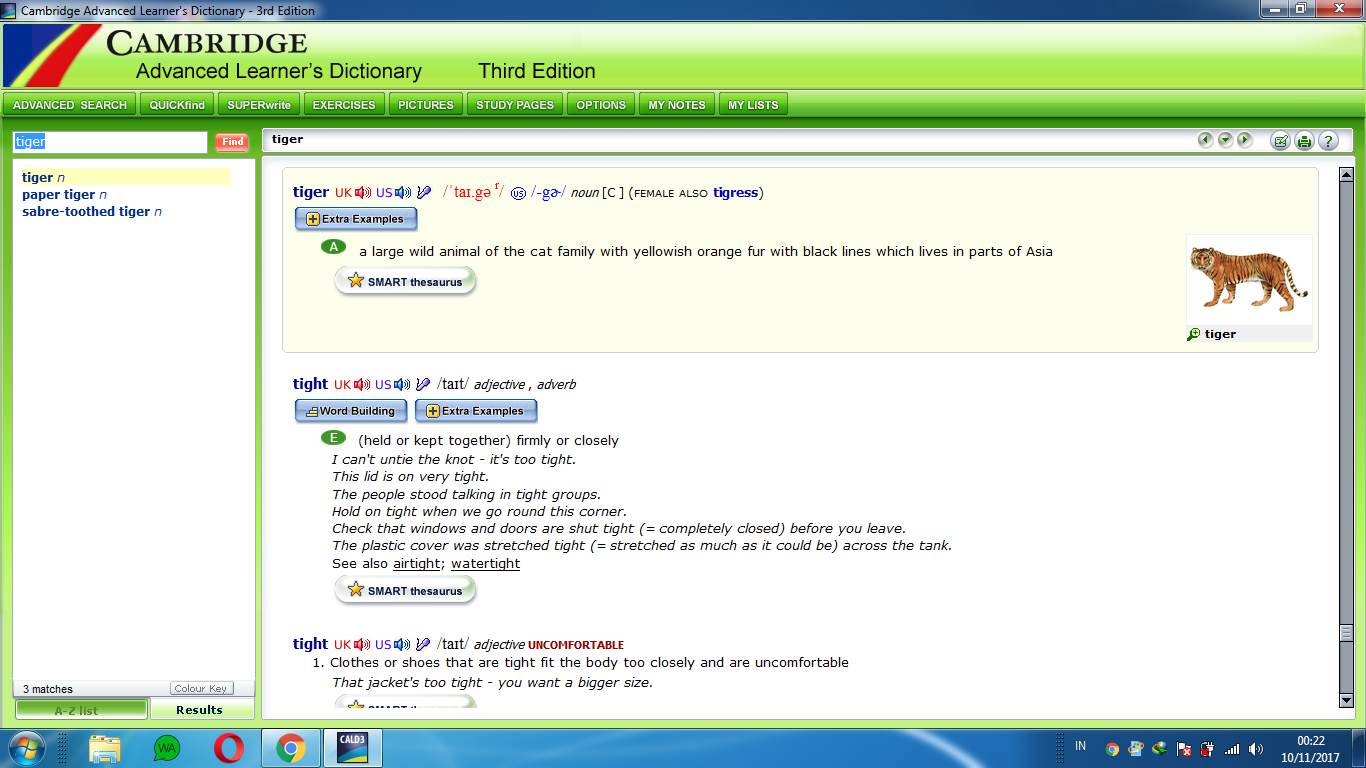Switch to A-Z list tab
1366x768 pixels.
(81, 710)
